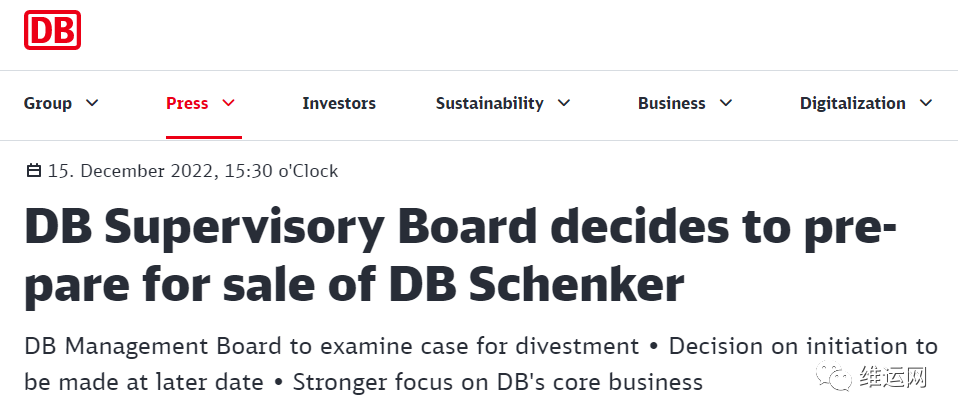This screenshot has height=418, width=958.
Task: Expand the Sustainability menu chevron
Action: point(564,103)
